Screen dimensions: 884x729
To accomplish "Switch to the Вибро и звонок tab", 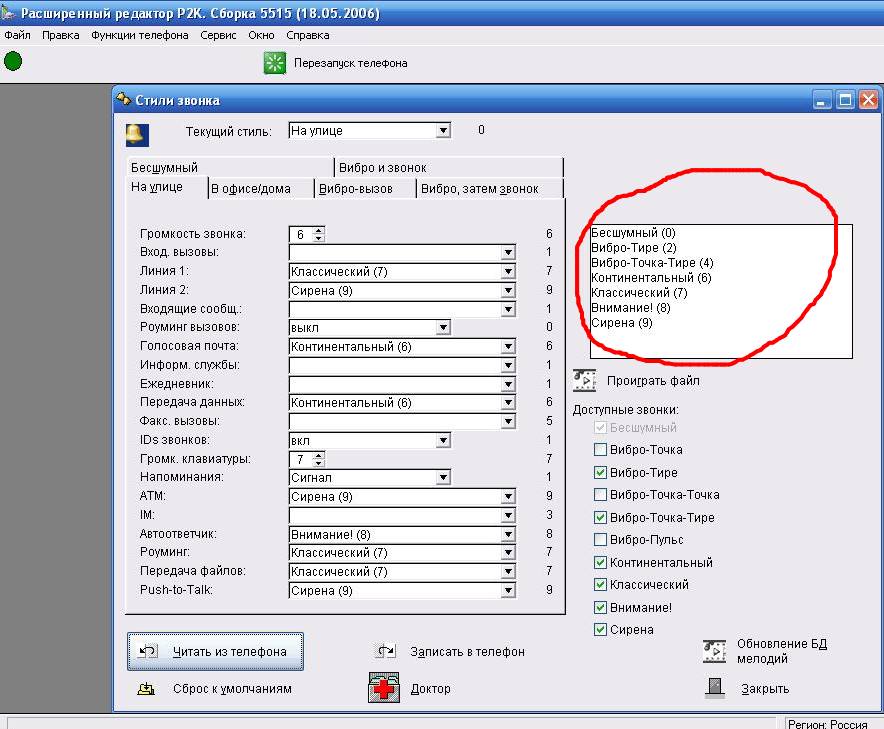I will 448,167.
